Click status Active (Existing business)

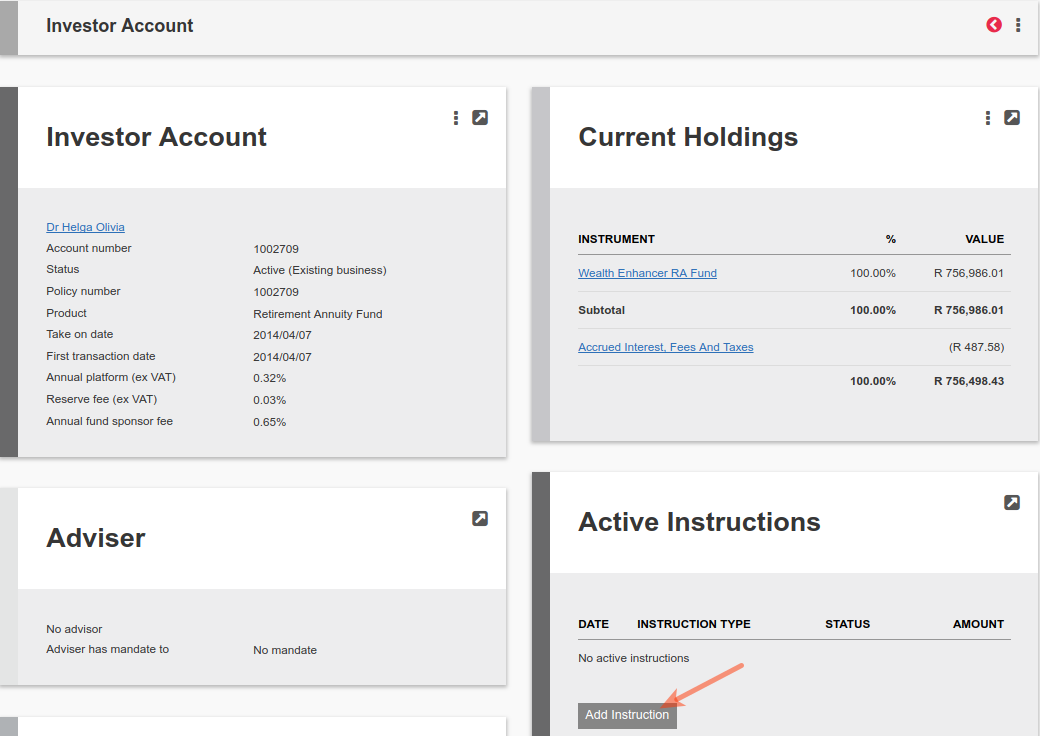[x=320, y=271]
